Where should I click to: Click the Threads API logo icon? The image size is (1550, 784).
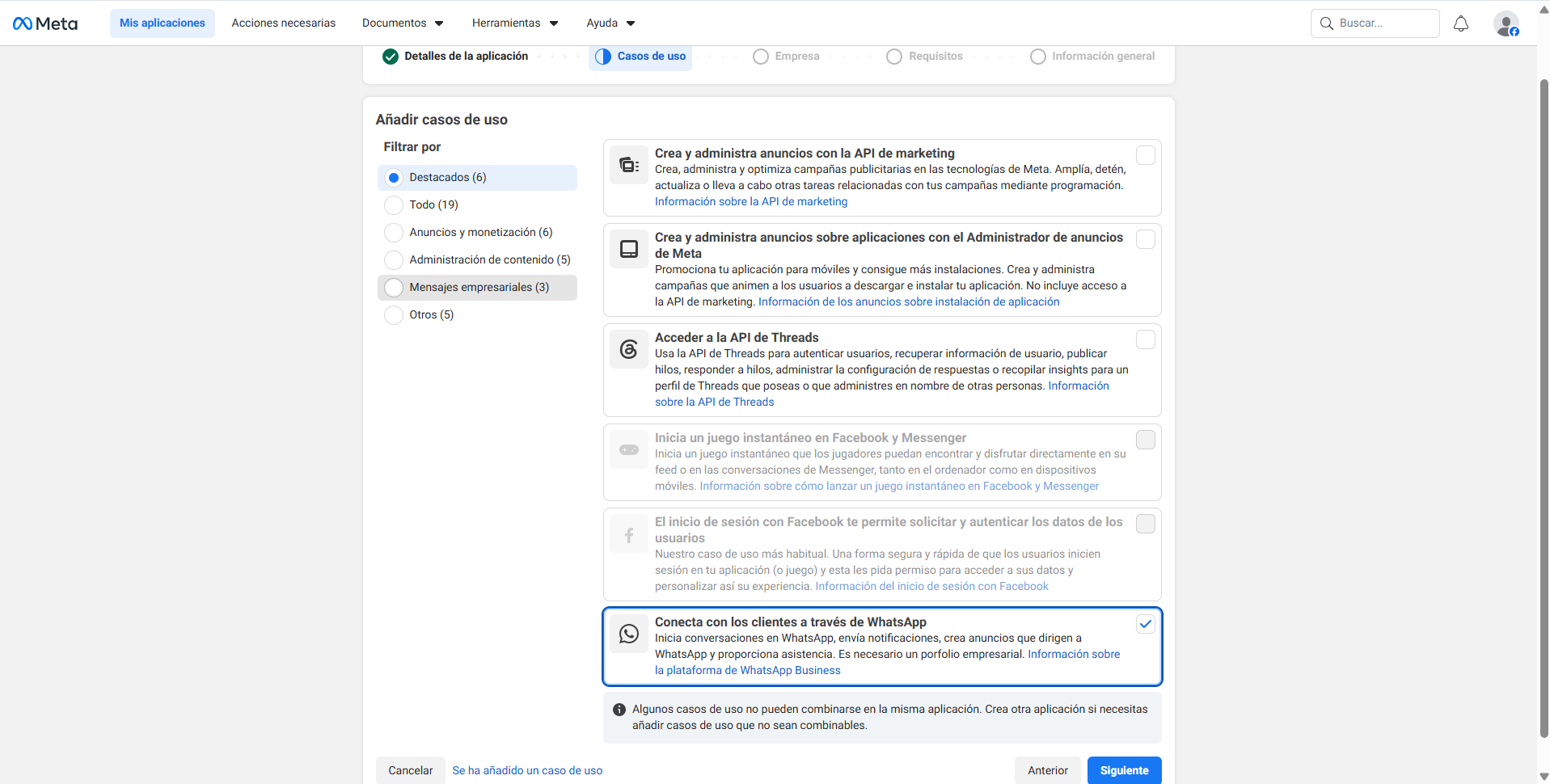[x=629, y=349]
